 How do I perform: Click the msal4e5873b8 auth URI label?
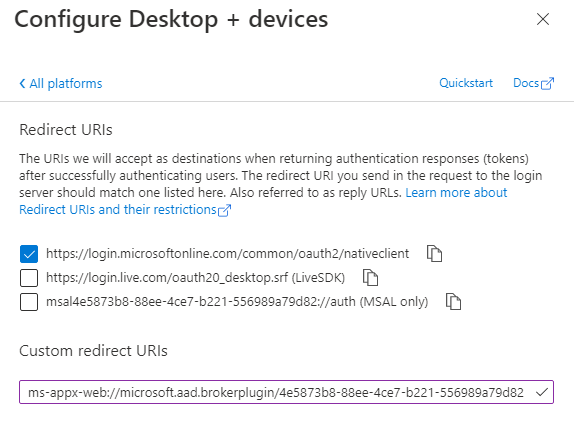[x=237, y=302]
